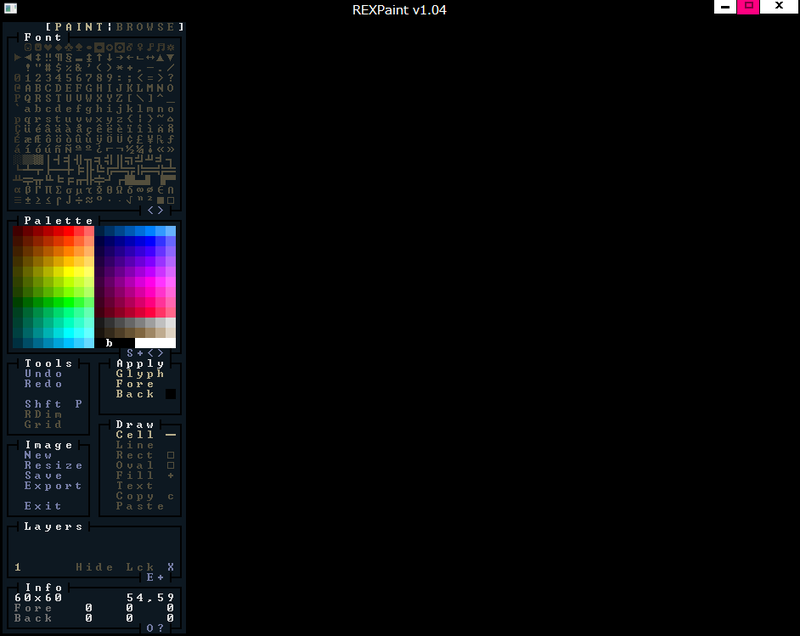800x636 pixels.
Task: Choose the sun burst glyph
Action: (x=170, y=47)
